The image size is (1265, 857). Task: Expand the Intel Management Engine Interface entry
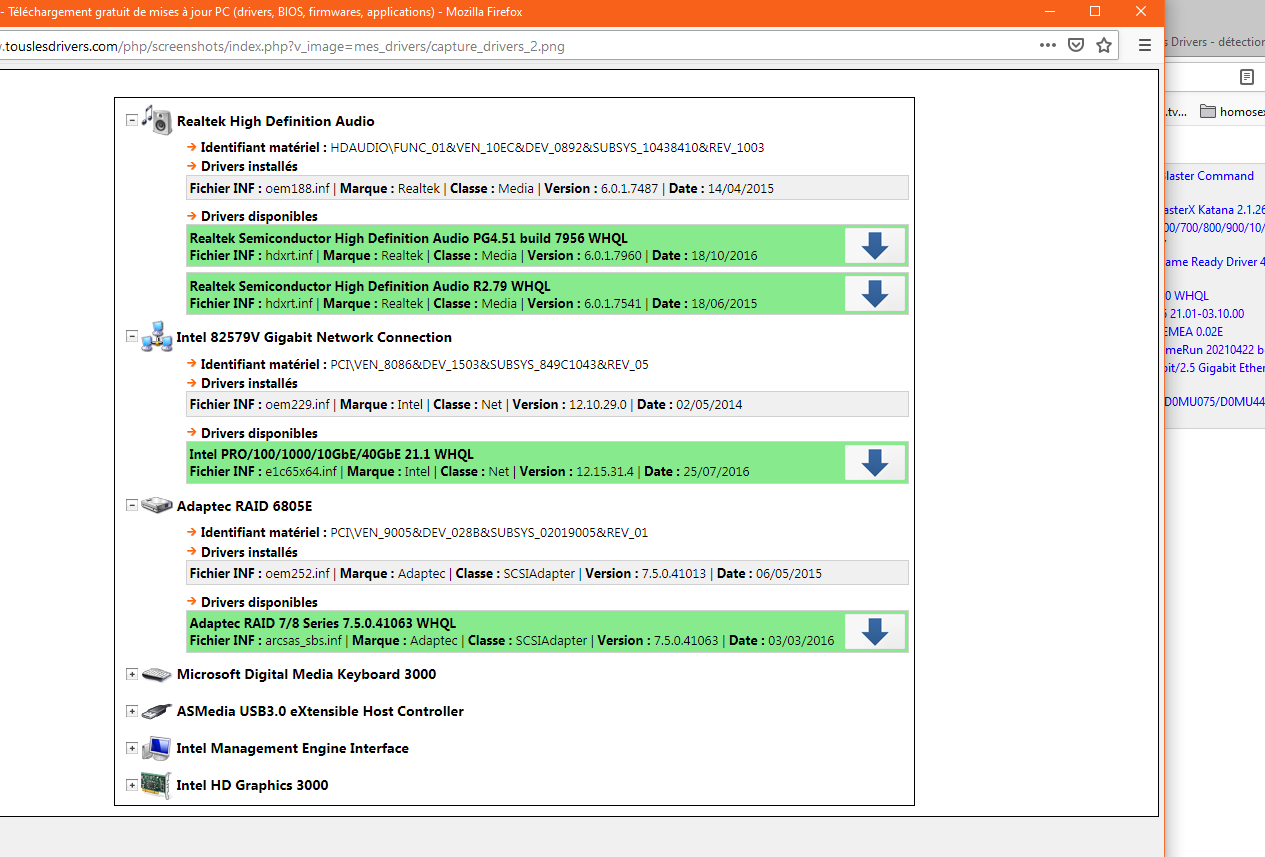click(131, 748)
